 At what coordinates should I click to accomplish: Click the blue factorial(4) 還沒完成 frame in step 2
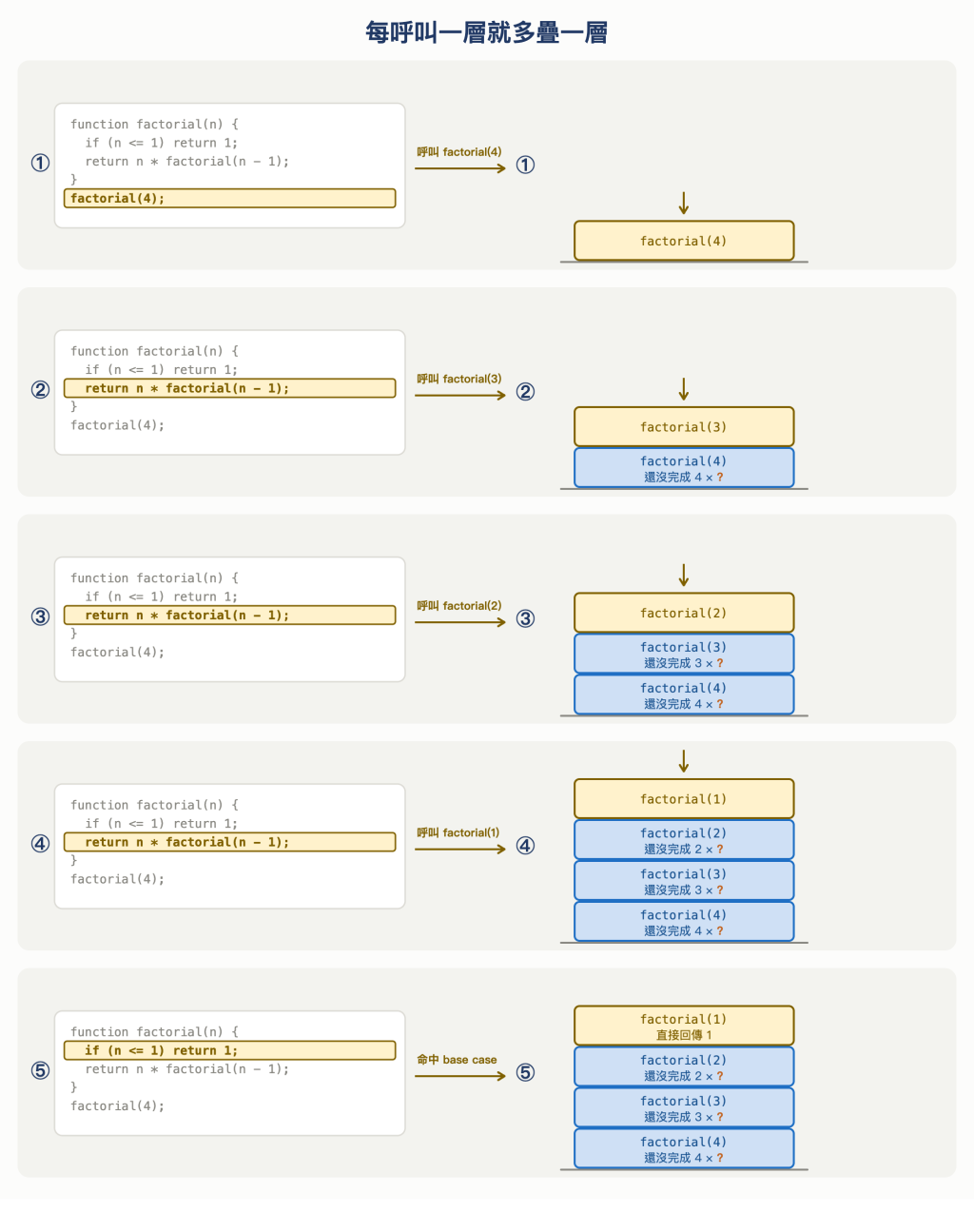point(684,468)
